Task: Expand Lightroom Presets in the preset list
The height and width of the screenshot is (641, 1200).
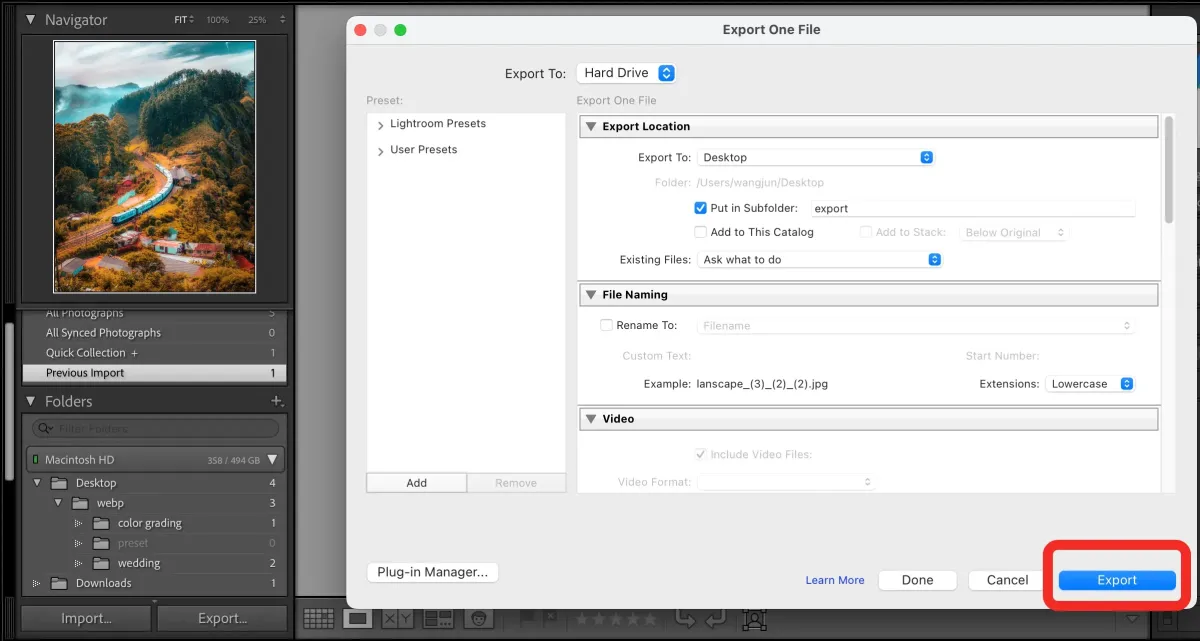Action: click(x=381, y=126)
